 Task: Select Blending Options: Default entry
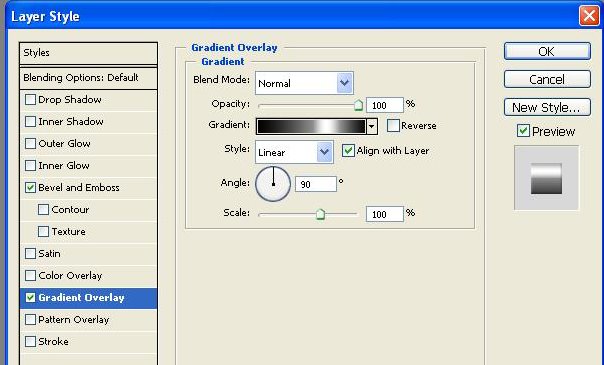click(88, 78)
